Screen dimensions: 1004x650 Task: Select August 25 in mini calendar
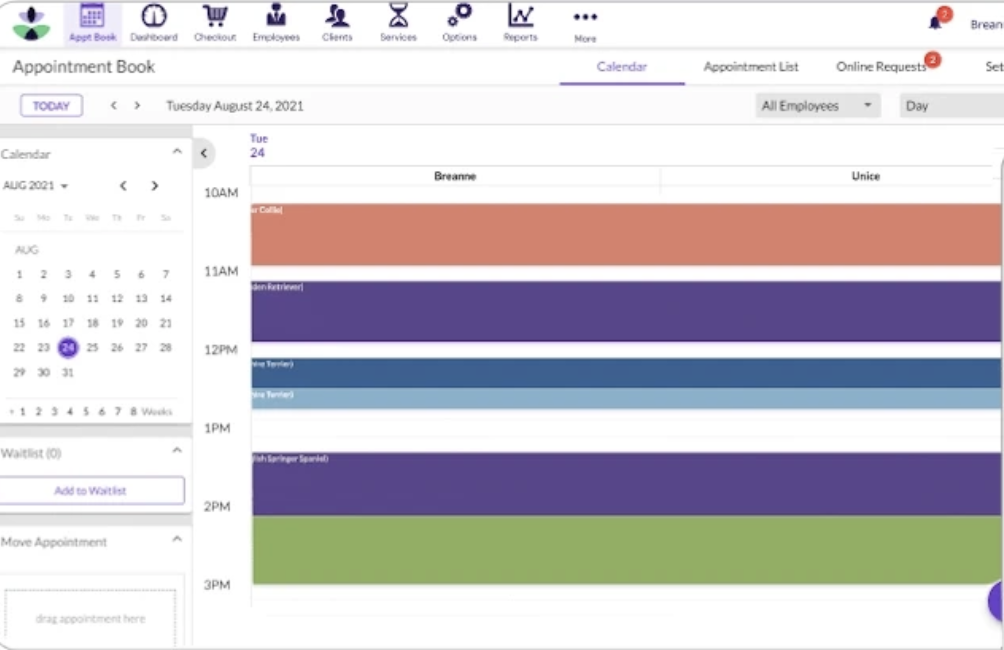tap(92, 348)
